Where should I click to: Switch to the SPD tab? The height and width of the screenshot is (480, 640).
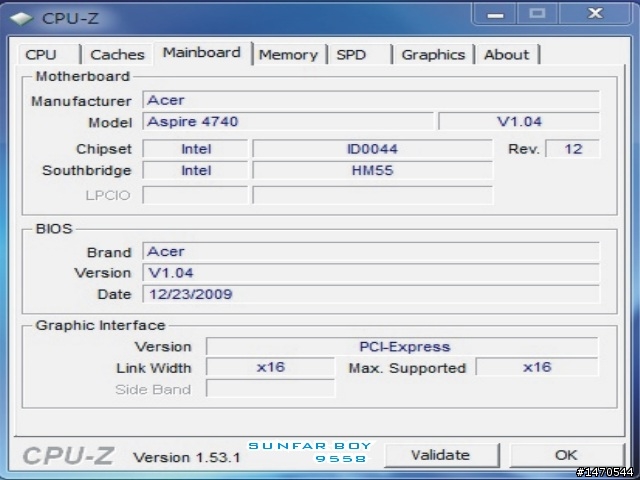(359, 54)
